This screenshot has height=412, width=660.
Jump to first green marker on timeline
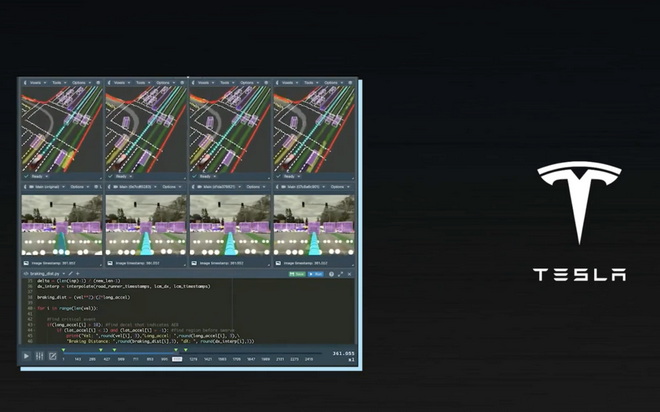coord(64,350)
